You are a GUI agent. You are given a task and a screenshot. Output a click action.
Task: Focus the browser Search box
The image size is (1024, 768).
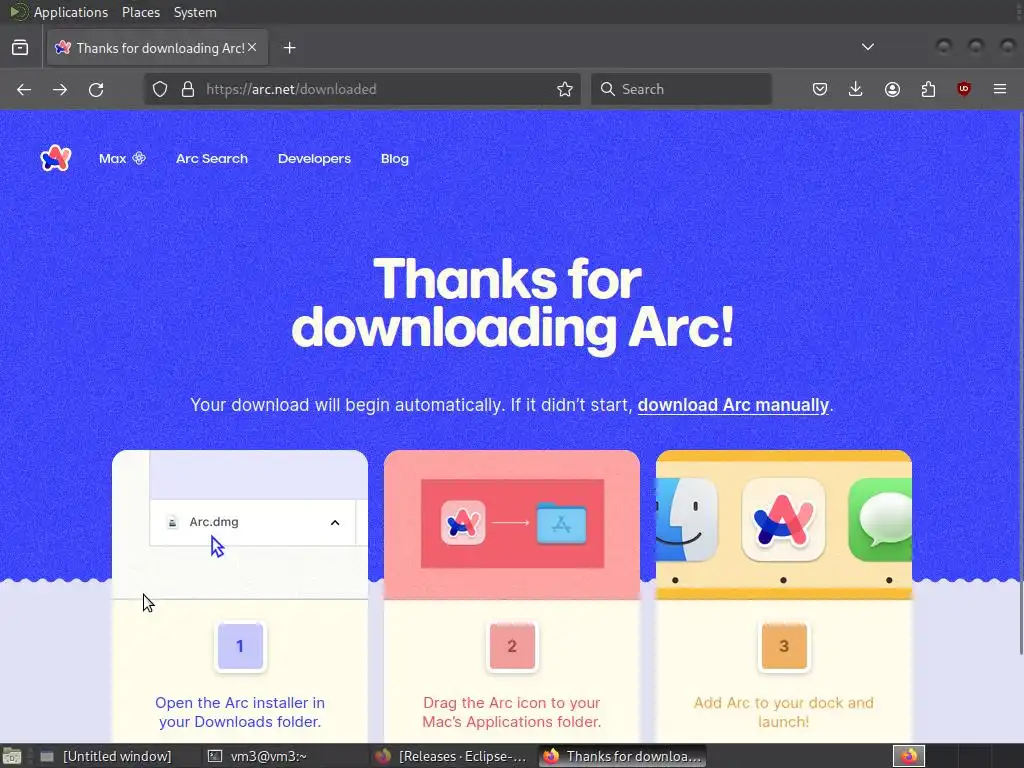681,89
